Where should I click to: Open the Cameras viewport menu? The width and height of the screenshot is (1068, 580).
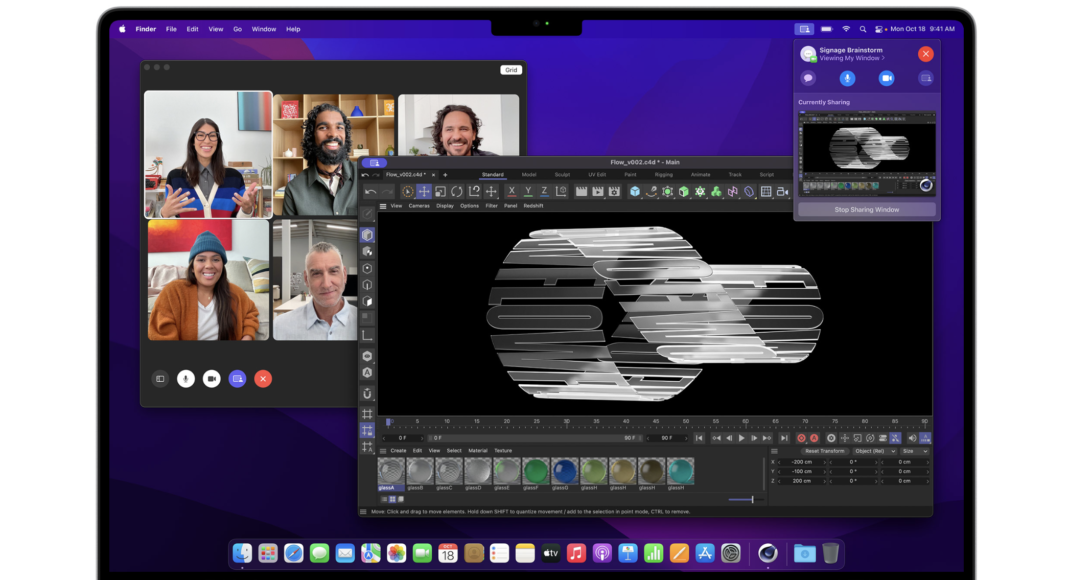coord(419,206)
